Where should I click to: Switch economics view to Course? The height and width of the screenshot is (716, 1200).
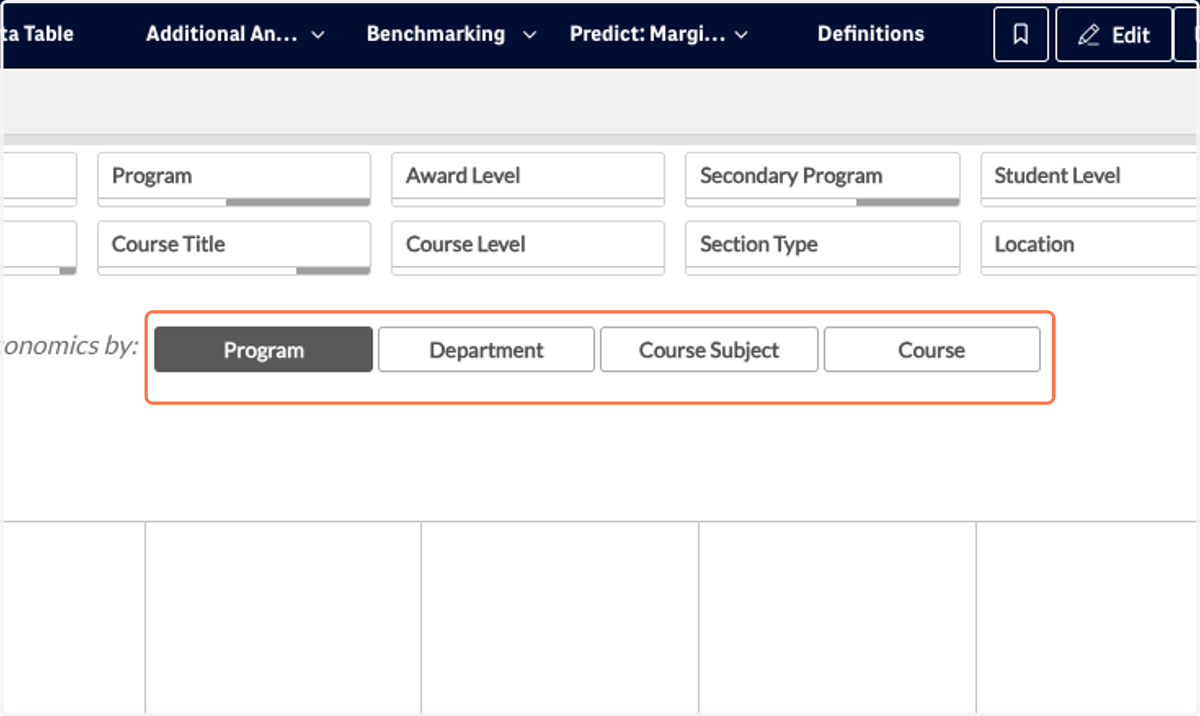932,350
